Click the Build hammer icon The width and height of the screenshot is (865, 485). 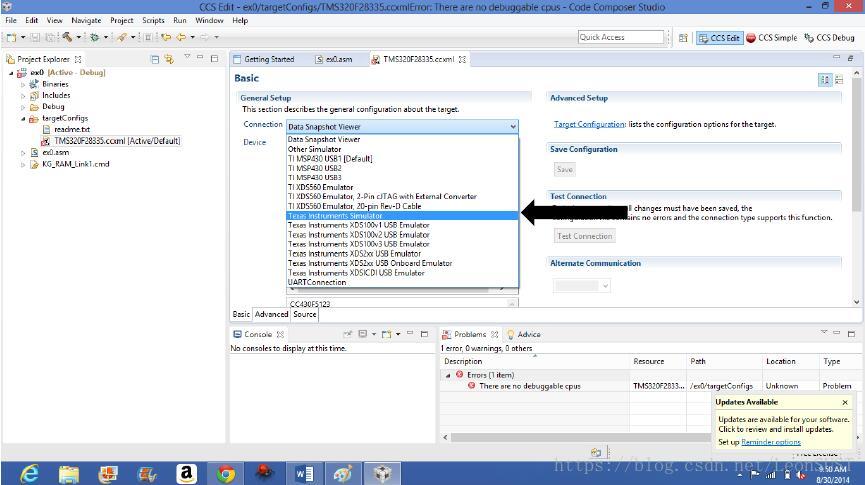click(67, 37)
